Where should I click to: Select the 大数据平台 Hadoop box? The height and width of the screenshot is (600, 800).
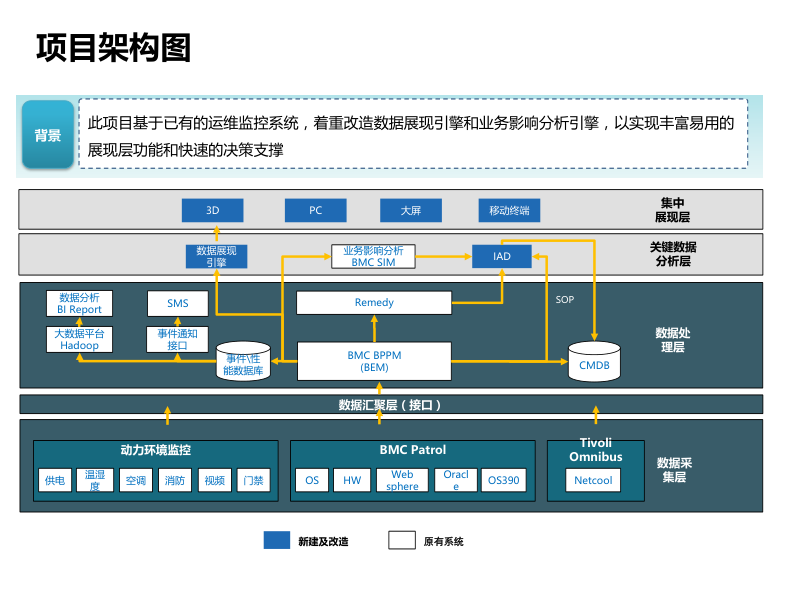click(79, 339)
